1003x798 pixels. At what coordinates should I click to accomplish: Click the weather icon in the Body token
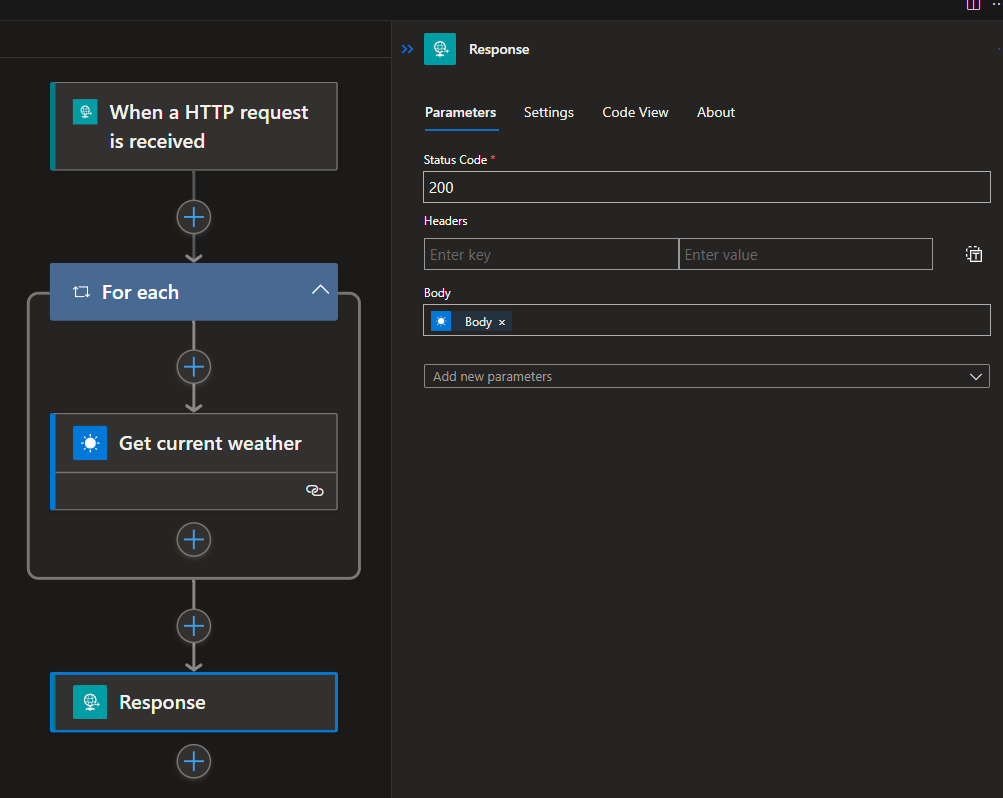(x=441, y=321)
